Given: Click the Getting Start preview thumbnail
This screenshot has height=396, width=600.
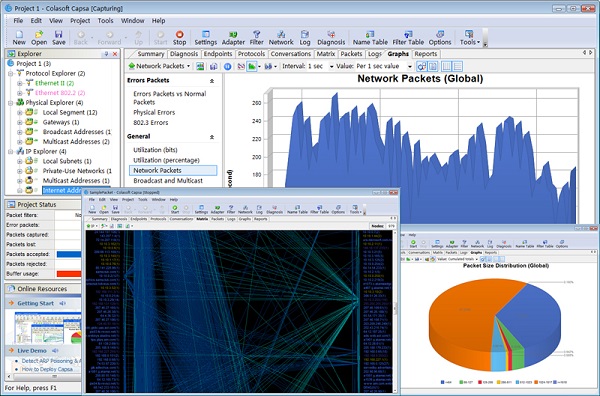Looking at the screenshot, I should [x=48, y=328].
